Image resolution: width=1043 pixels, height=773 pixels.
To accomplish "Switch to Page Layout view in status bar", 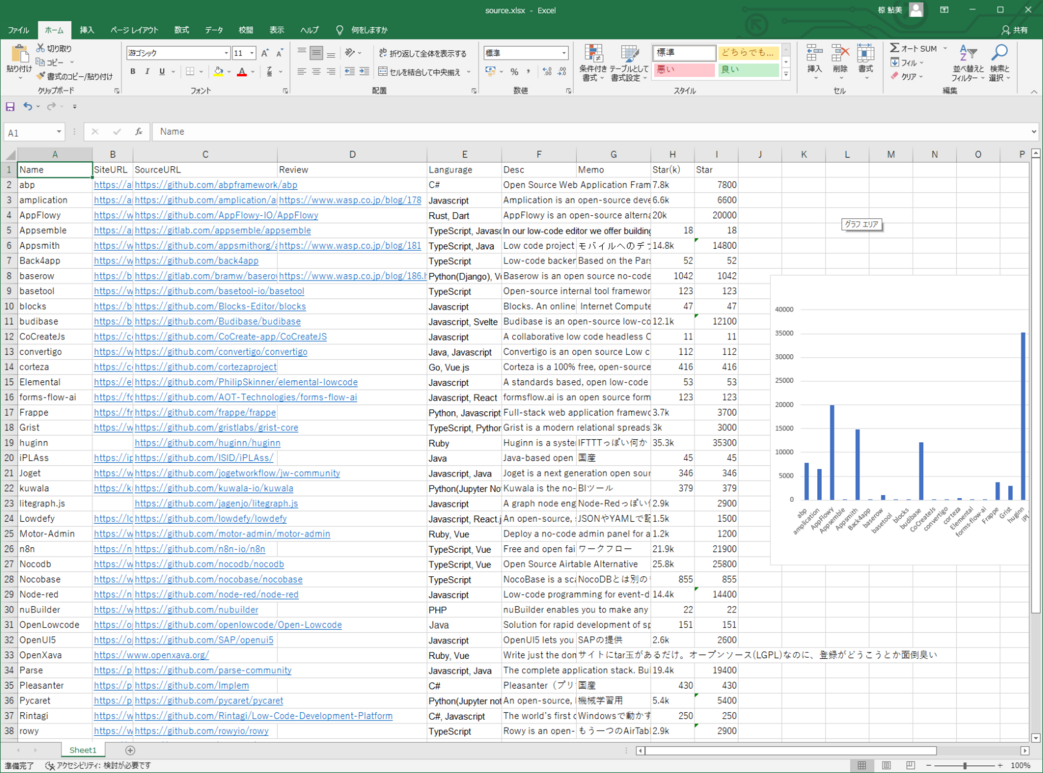I will (886, 766).
